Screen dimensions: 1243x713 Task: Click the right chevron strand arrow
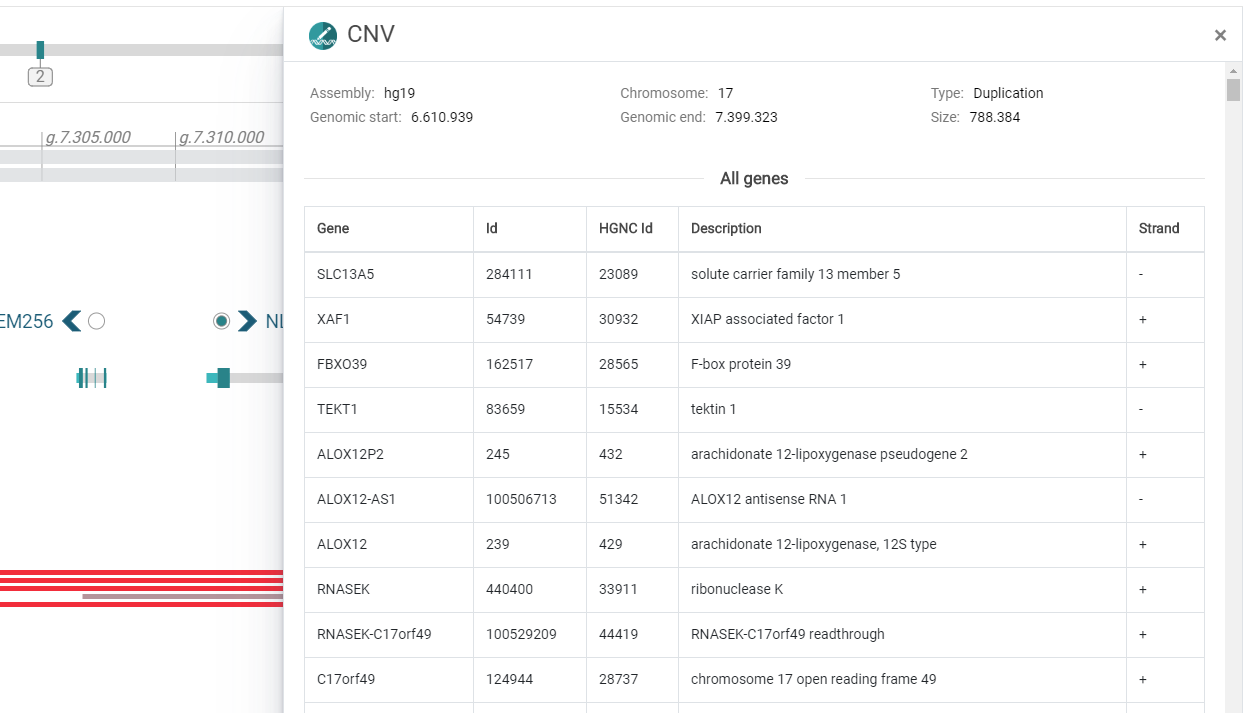(246, 321)
